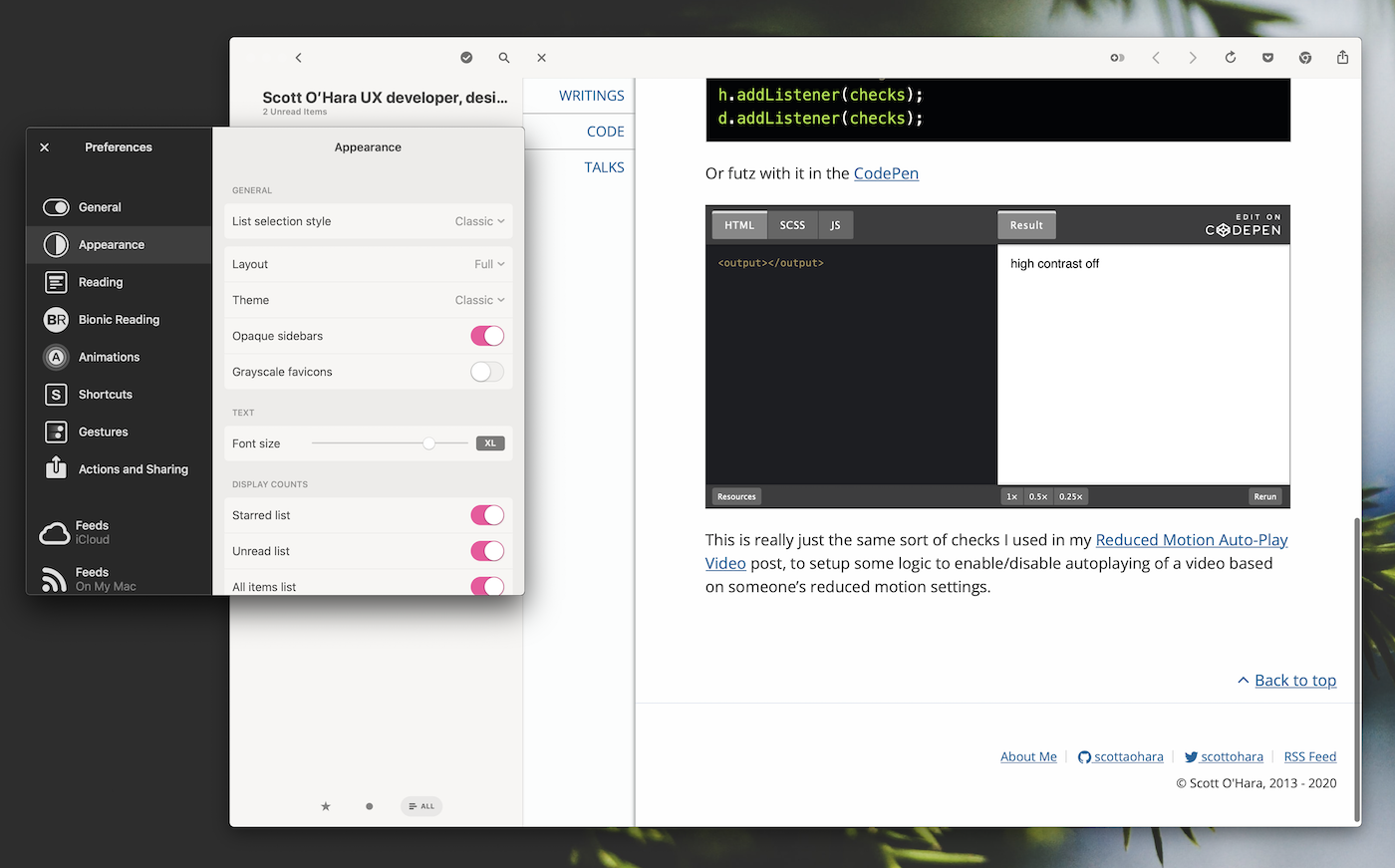The width and height of the screenshot is (1395, 868).
Task: Click the XL font size badge
Action: [490, 443]
